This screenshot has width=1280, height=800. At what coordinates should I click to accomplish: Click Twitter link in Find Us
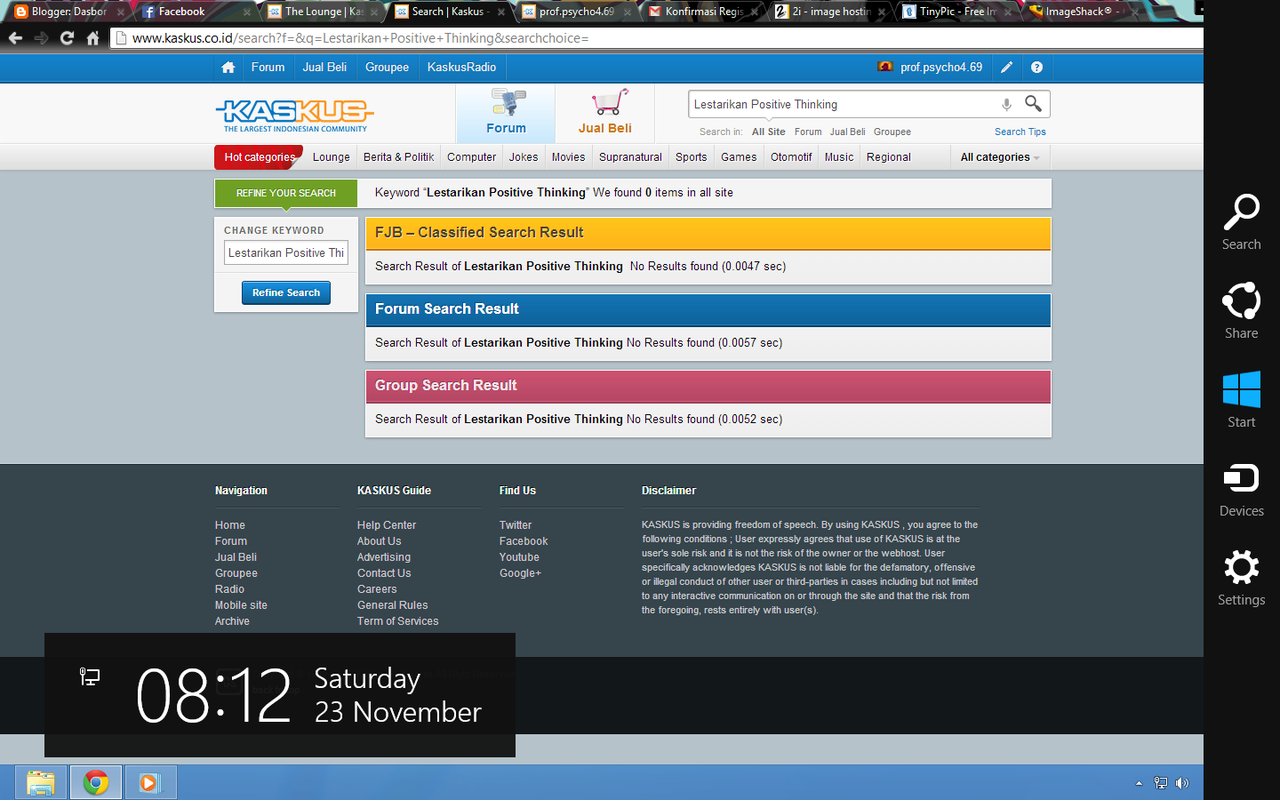(x=515, y=525)
